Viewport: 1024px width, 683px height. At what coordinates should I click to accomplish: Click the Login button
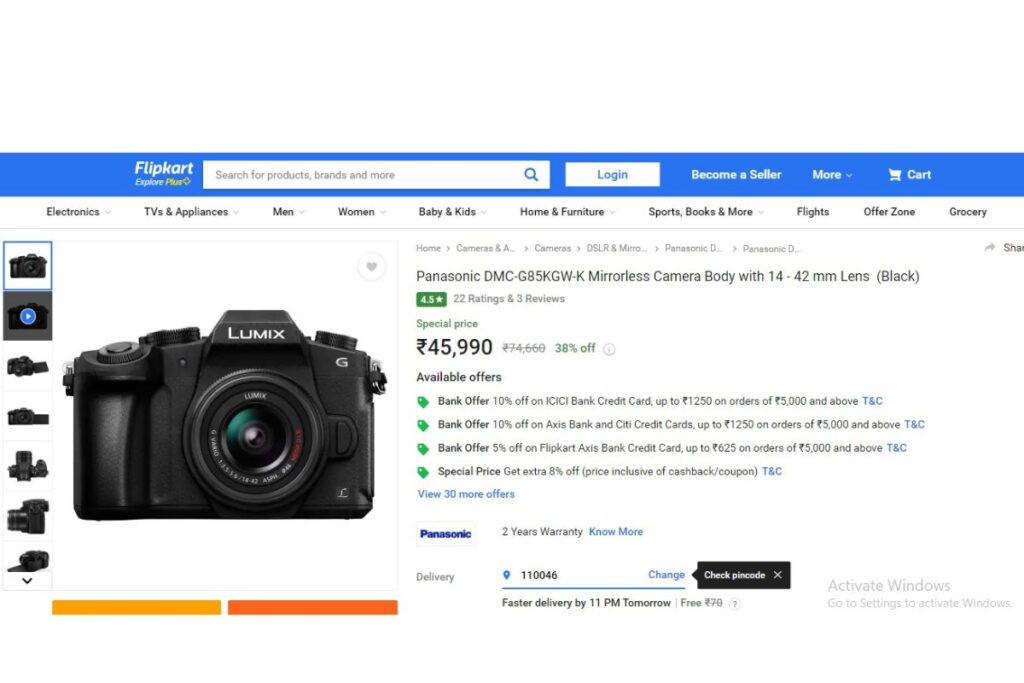[x=613, y=175]
